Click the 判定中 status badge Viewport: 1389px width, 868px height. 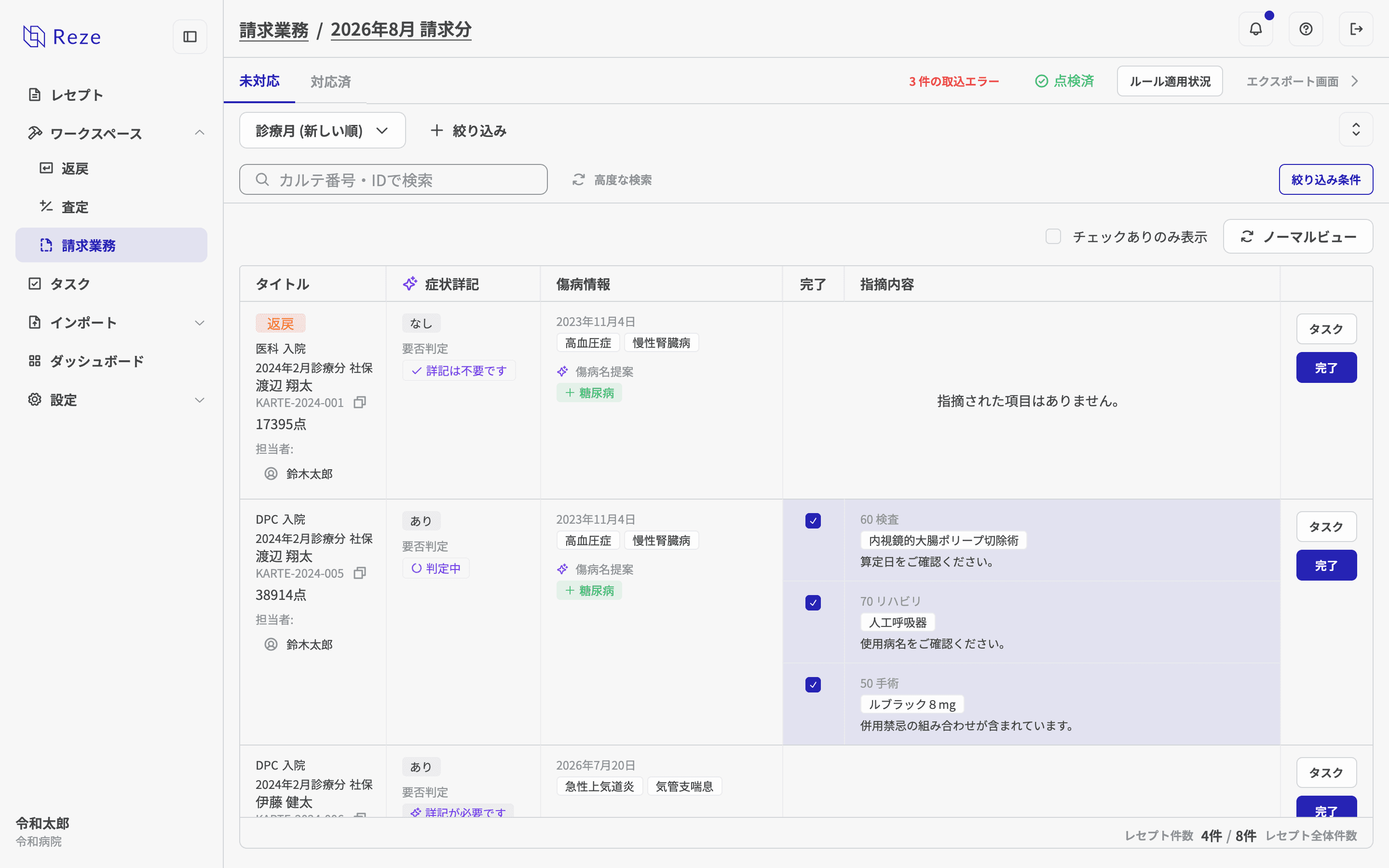[x=436, y=569]
